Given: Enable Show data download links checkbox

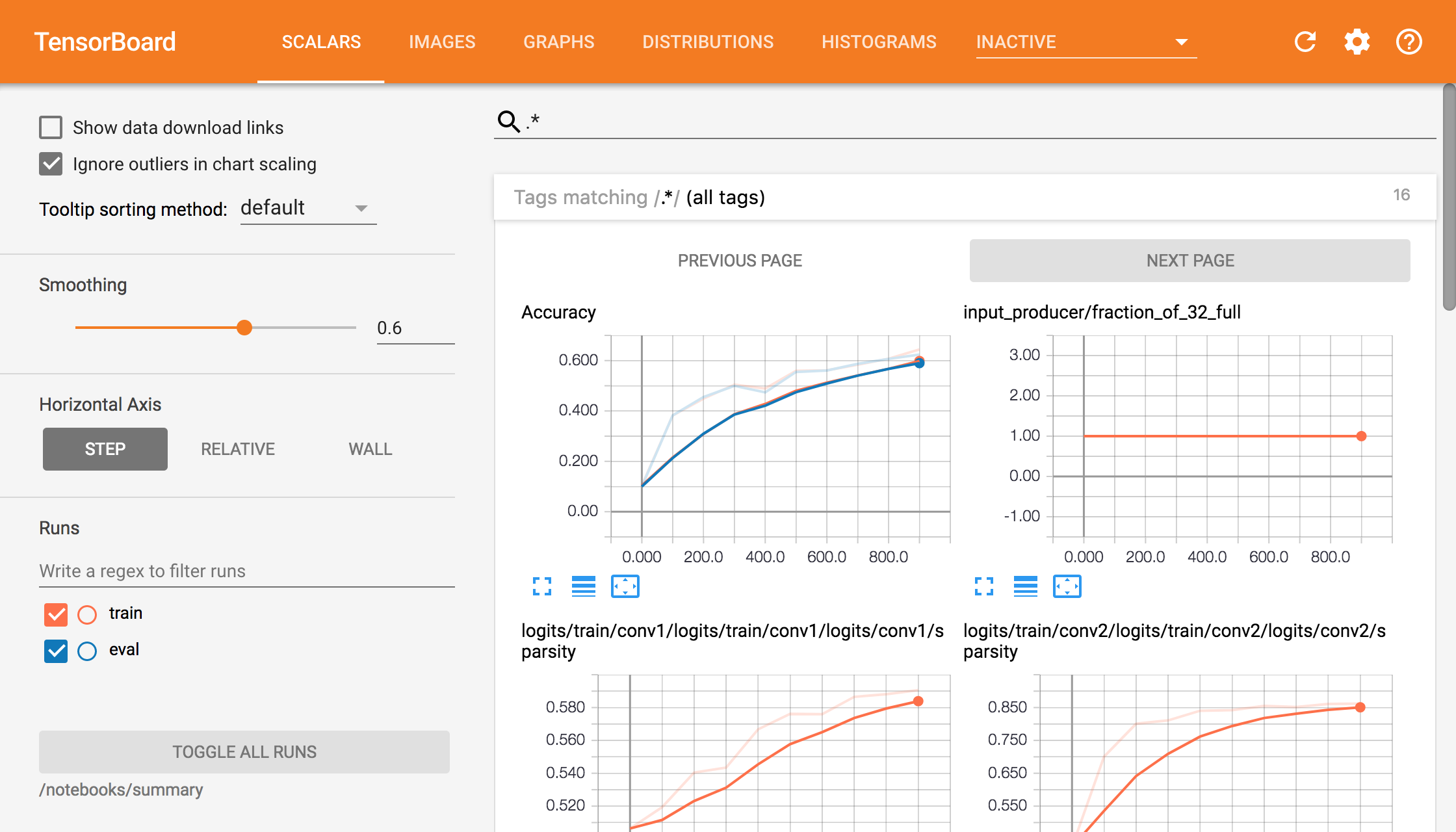Looking at the screenshot, I should pyautogui.click(x=51, y=127).
